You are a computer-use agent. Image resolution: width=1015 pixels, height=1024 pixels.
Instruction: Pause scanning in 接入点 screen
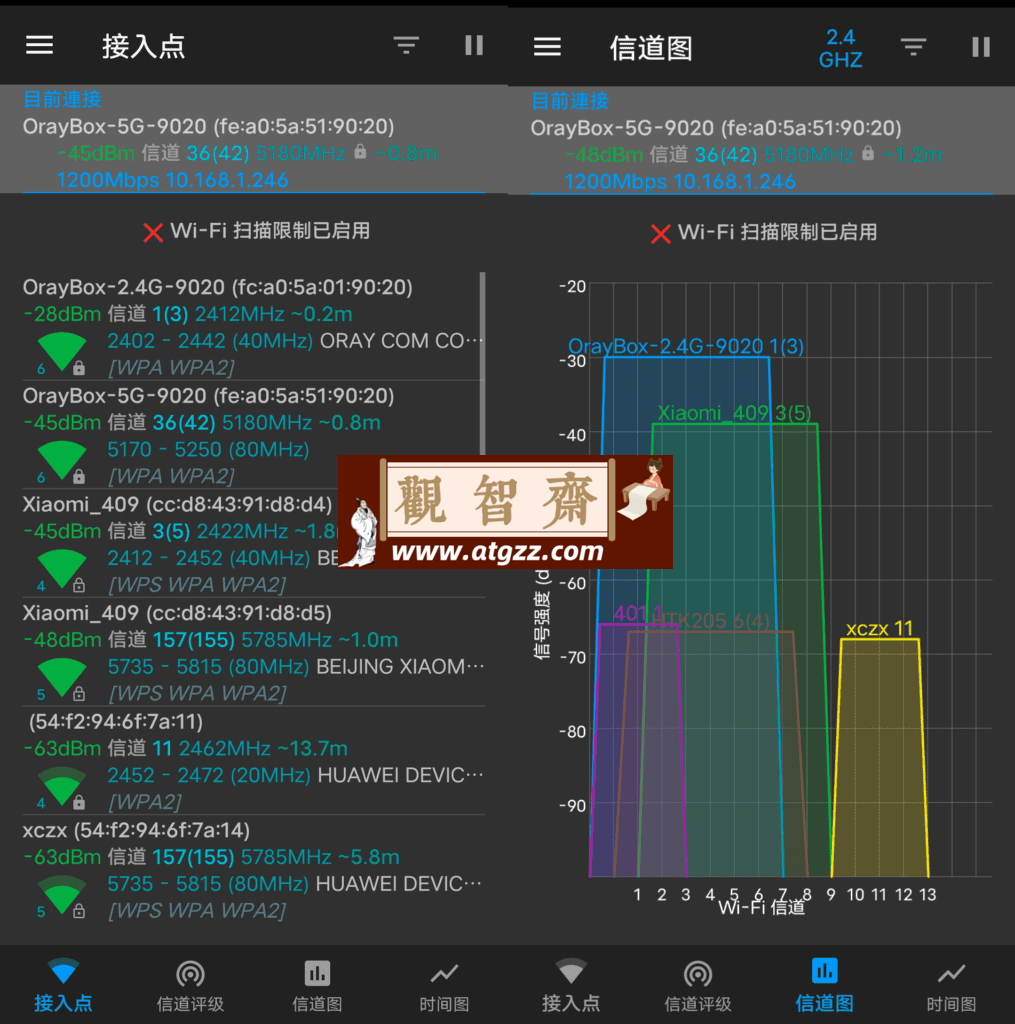click(x=474, y=45)
